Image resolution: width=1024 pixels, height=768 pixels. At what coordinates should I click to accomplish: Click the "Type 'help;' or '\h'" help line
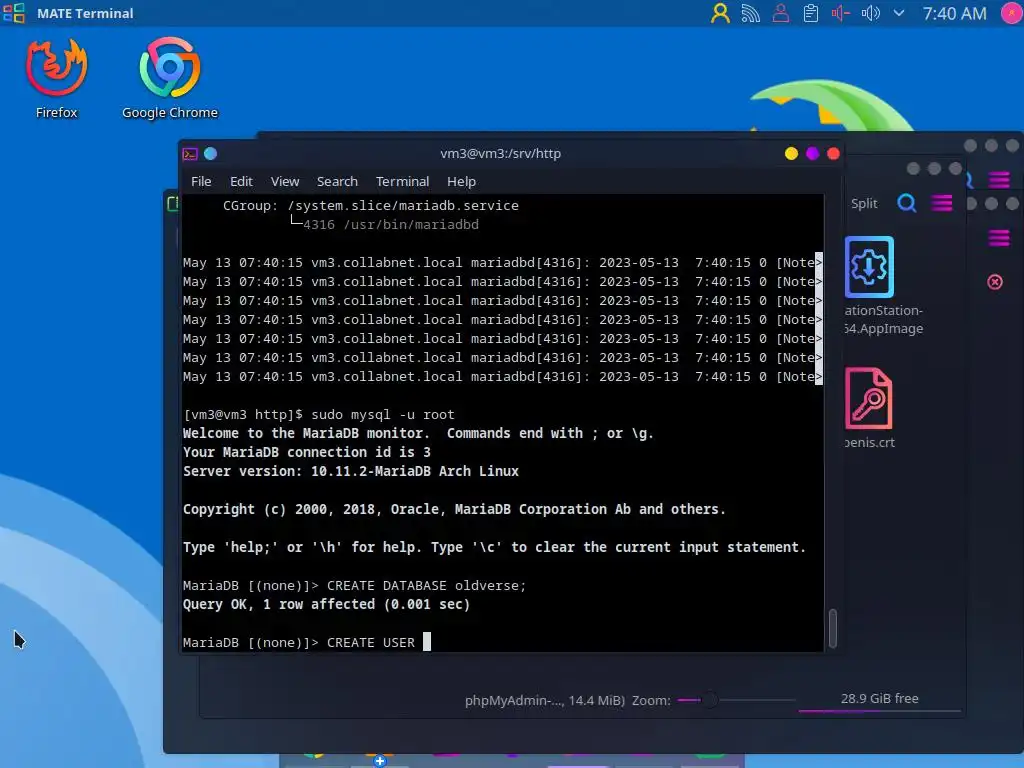click(x=494, y=547)
